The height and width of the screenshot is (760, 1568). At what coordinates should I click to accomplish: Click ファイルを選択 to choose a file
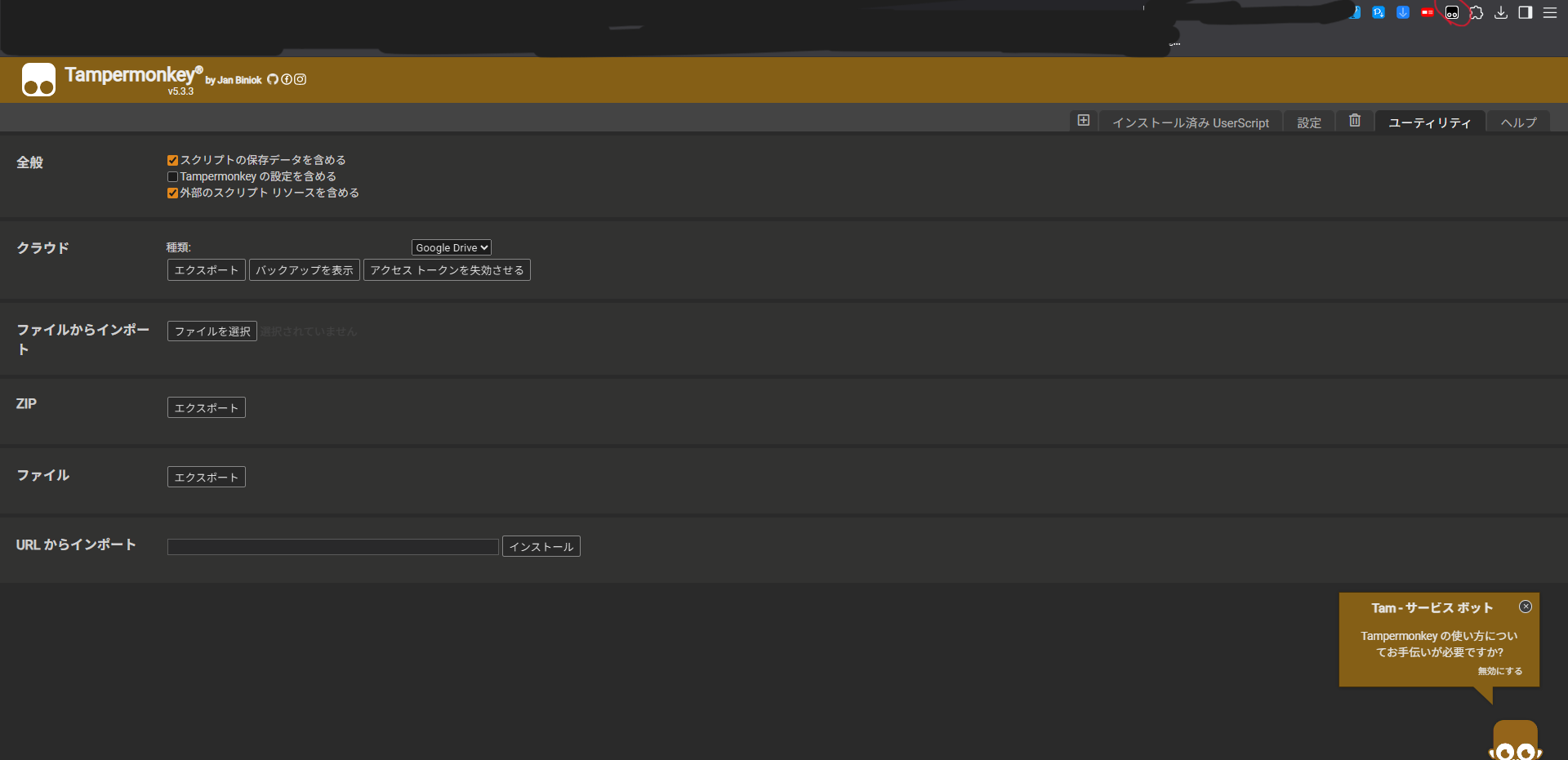click(212, 331)
